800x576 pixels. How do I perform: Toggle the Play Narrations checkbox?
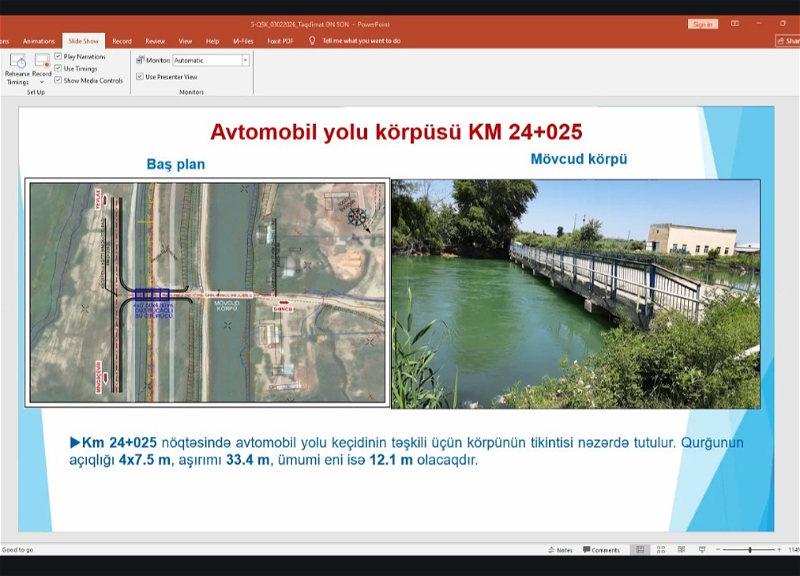[58, 57]
